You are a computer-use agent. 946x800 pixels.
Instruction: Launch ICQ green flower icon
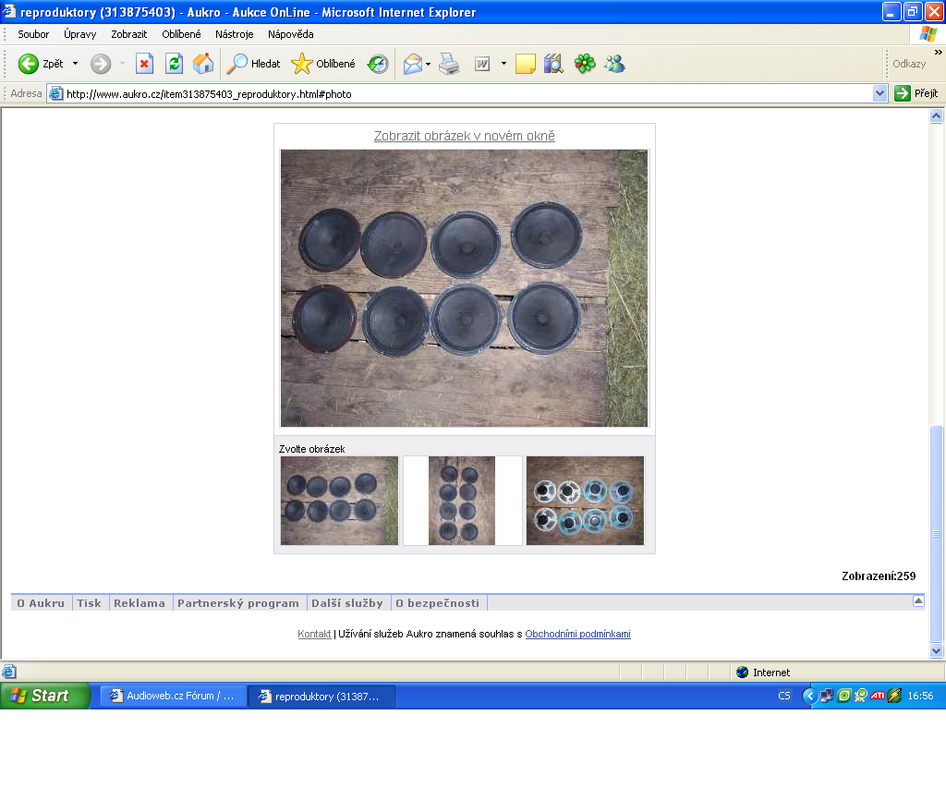(584, 63)
